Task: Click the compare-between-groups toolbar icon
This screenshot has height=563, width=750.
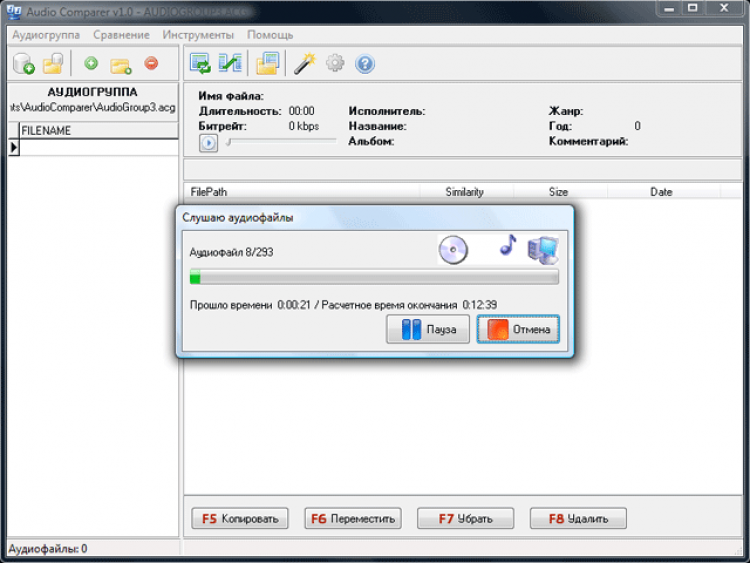Action: [230, 63]
